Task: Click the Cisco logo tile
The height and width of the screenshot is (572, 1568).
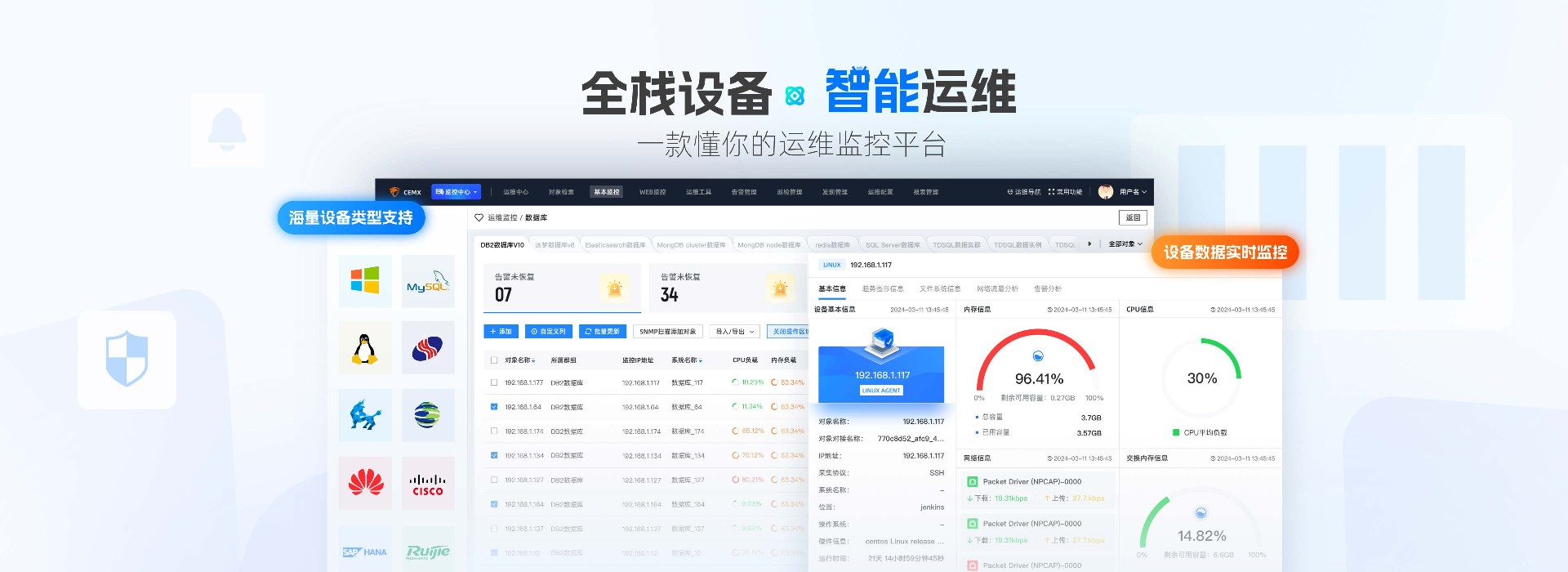Action: [428, 483]
